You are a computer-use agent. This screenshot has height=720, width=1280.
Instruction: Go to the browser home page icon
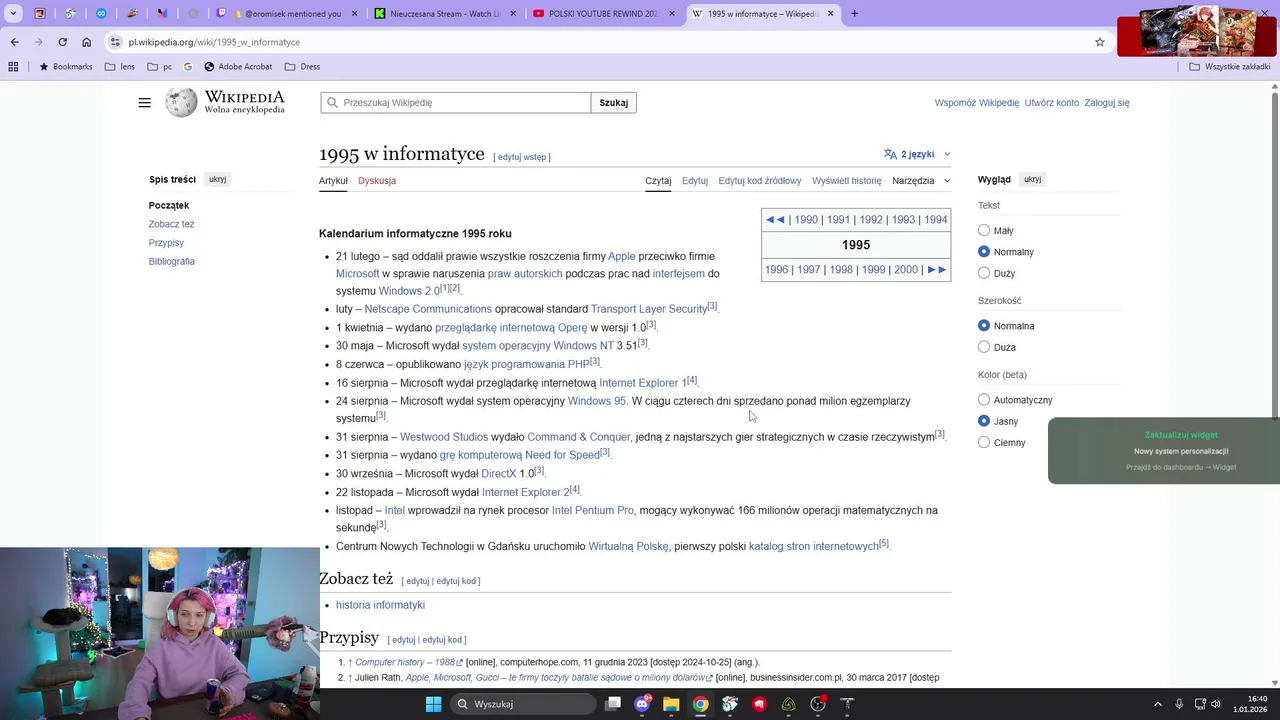pyautogui.click(x=86, y=42)
